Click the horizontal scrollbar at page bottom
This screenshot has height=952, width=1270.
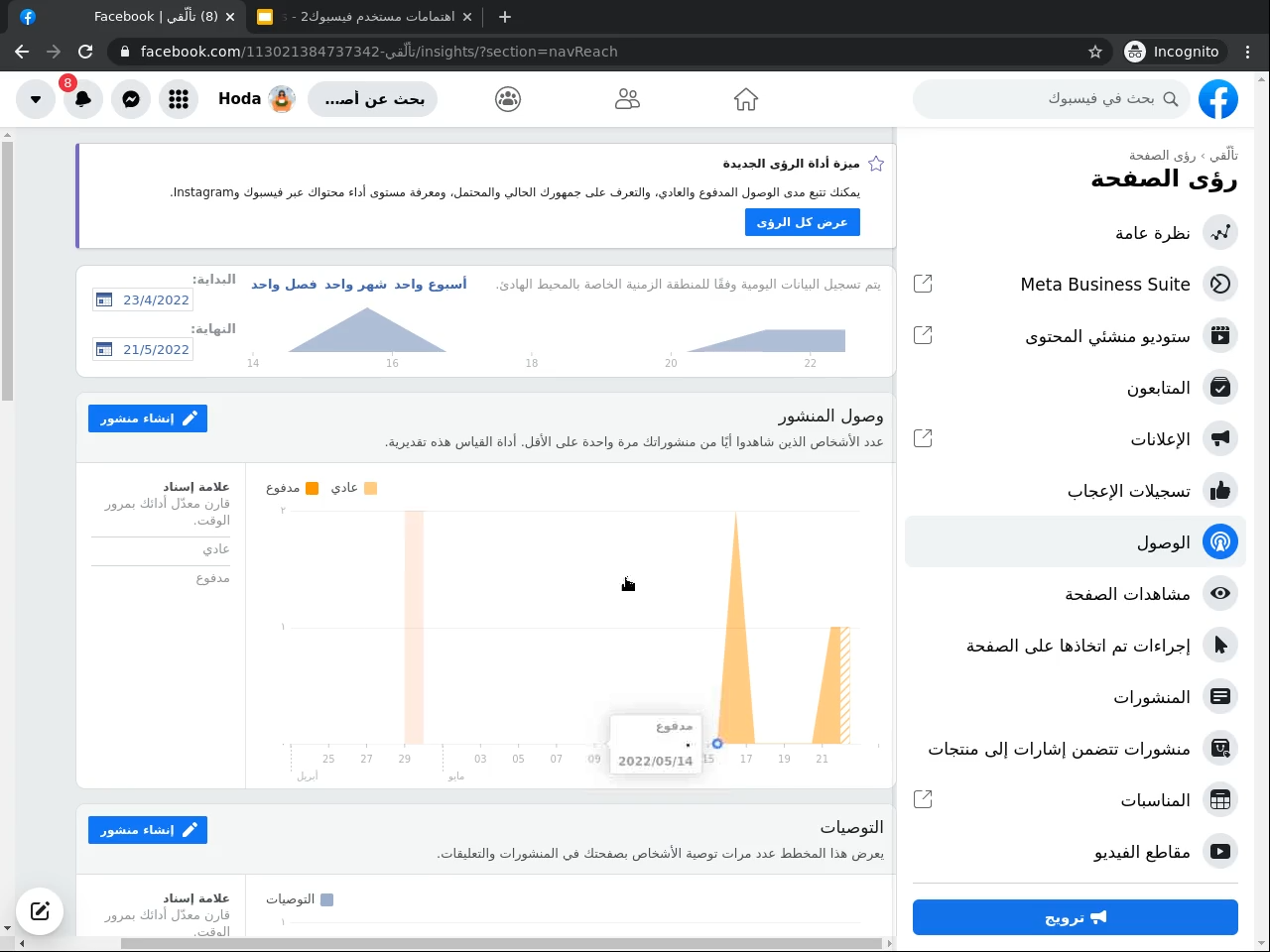point(501,943)
